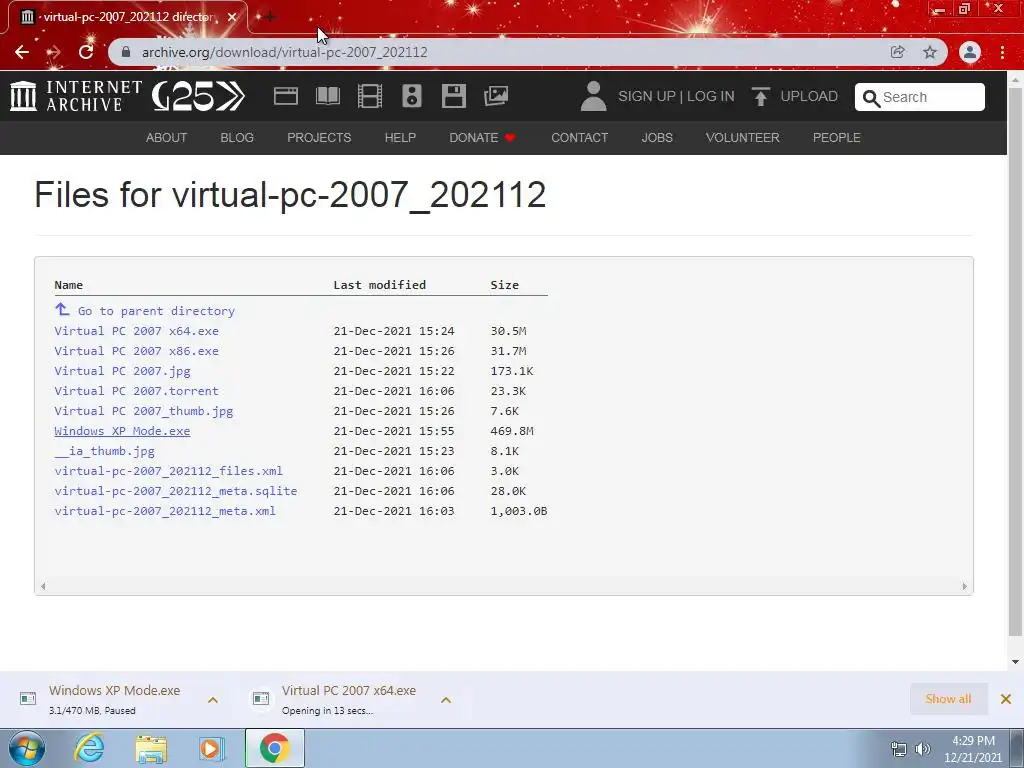1024x768 pixels.
Task: Click the user avatar icon beside Sign Up
Action: (x=593, y=96)
